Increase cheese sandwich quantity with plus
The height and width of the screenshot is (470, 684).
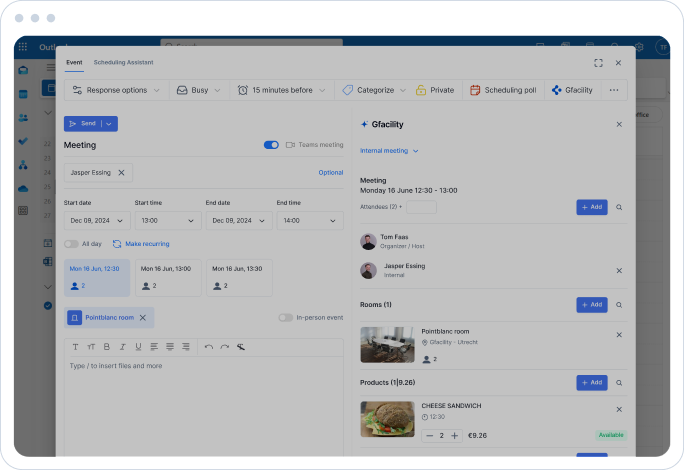[454, 436]
